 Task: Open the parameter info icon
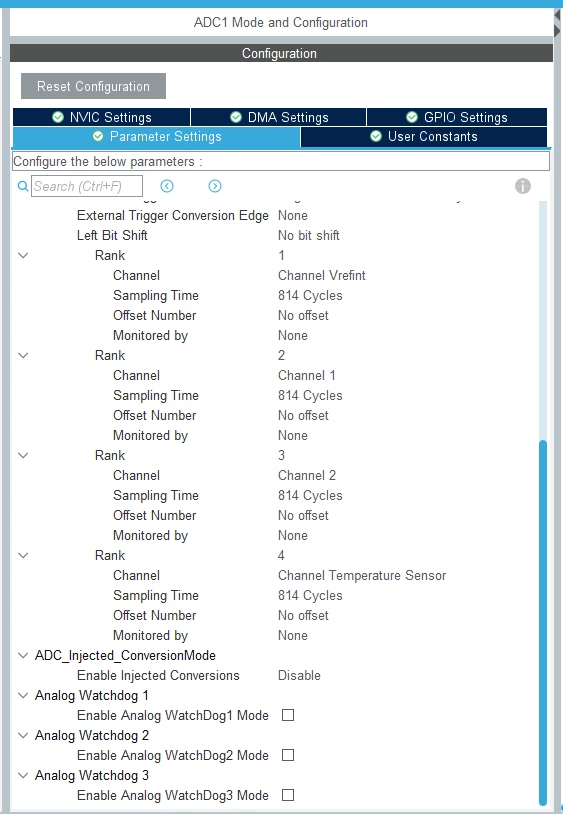pos(522,186)
